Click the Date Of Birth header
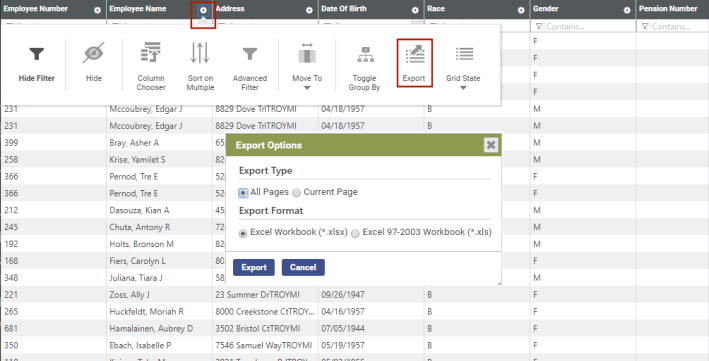 click(x=344, y=9)
